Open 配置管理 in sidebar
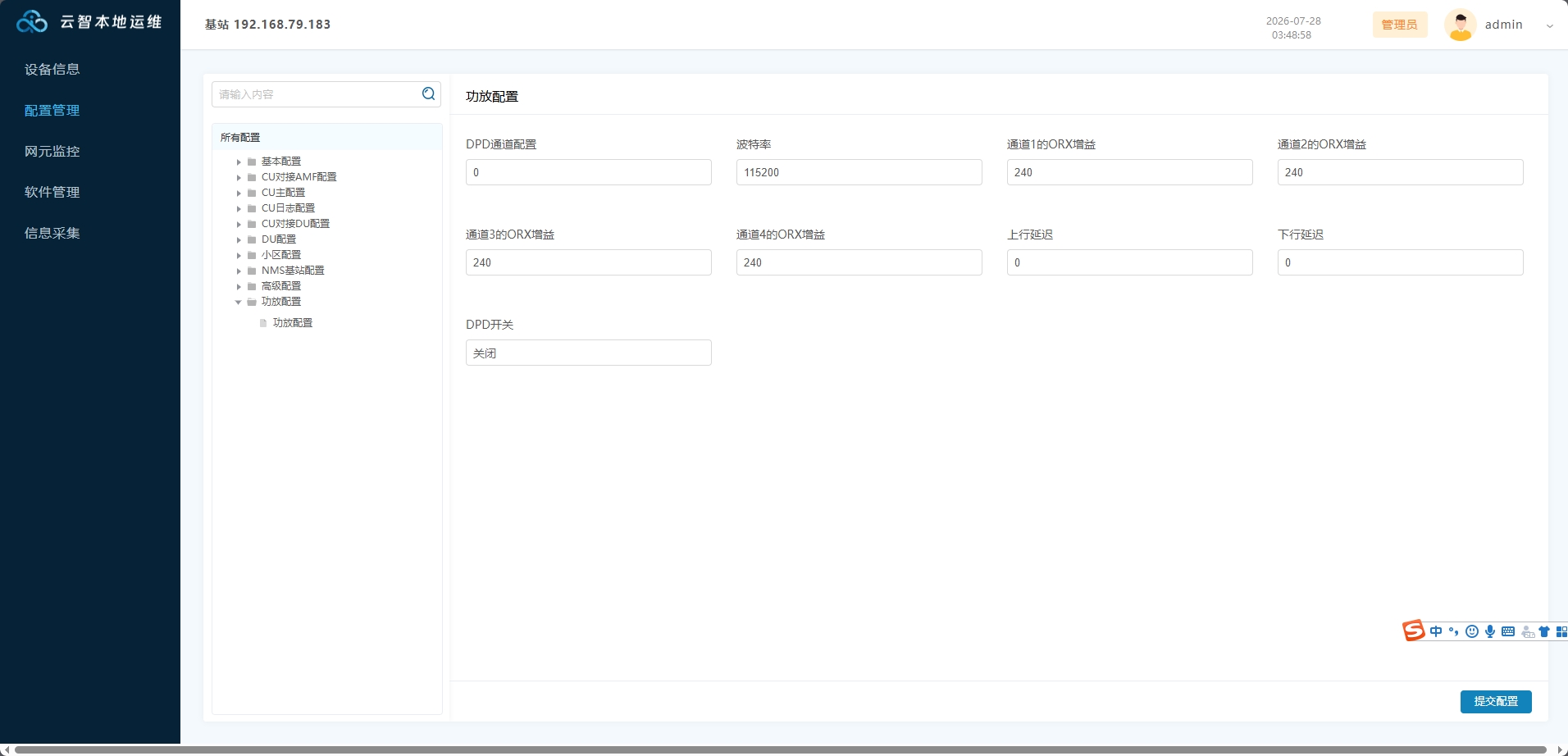The width and height of the screenshot is (1568, 756). click(x=52, y=110)
